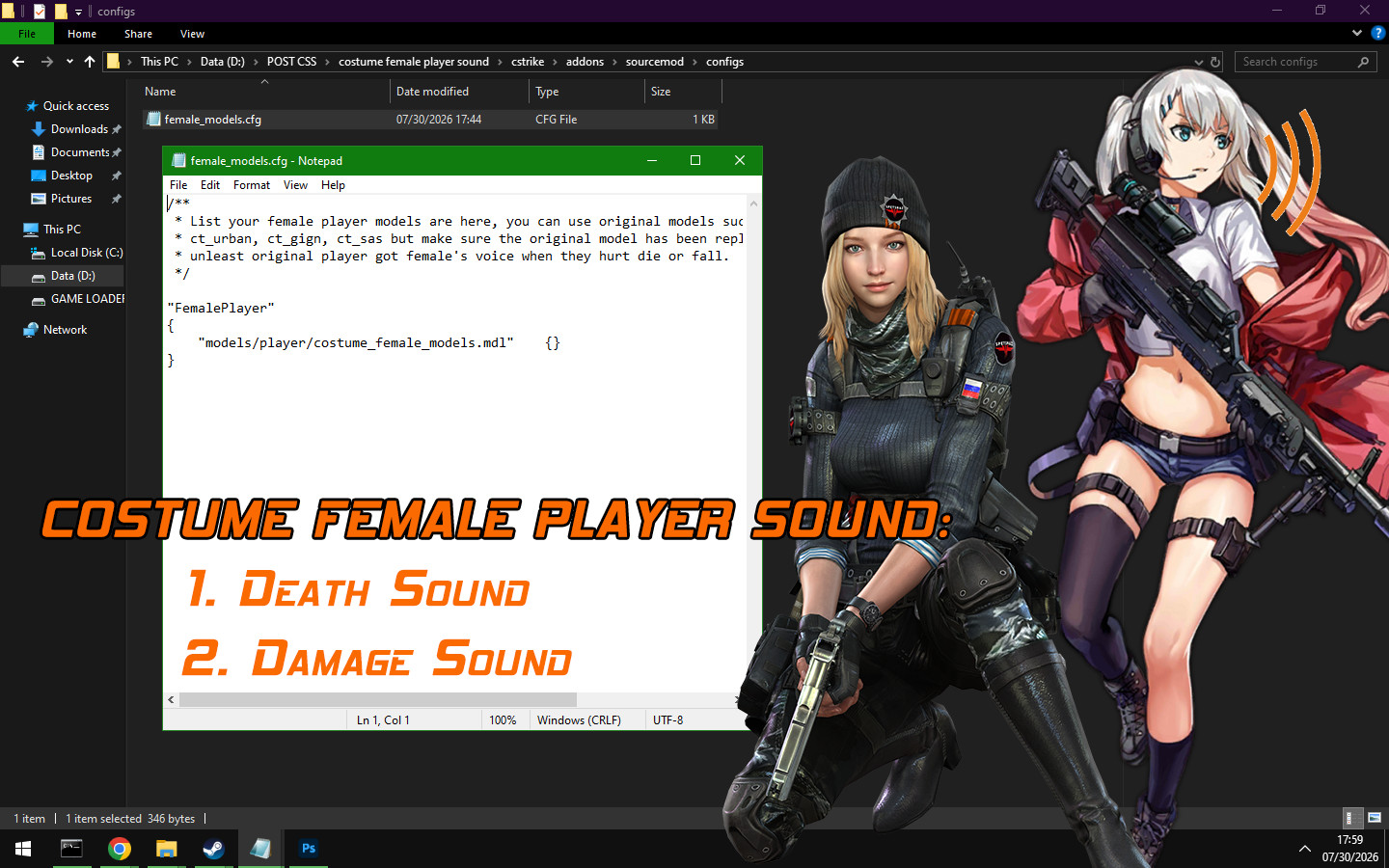Image resolution: width=1389 pixels, height=868 pixels.
Task: Click the Search configs field
Action: coord(1295,62)
